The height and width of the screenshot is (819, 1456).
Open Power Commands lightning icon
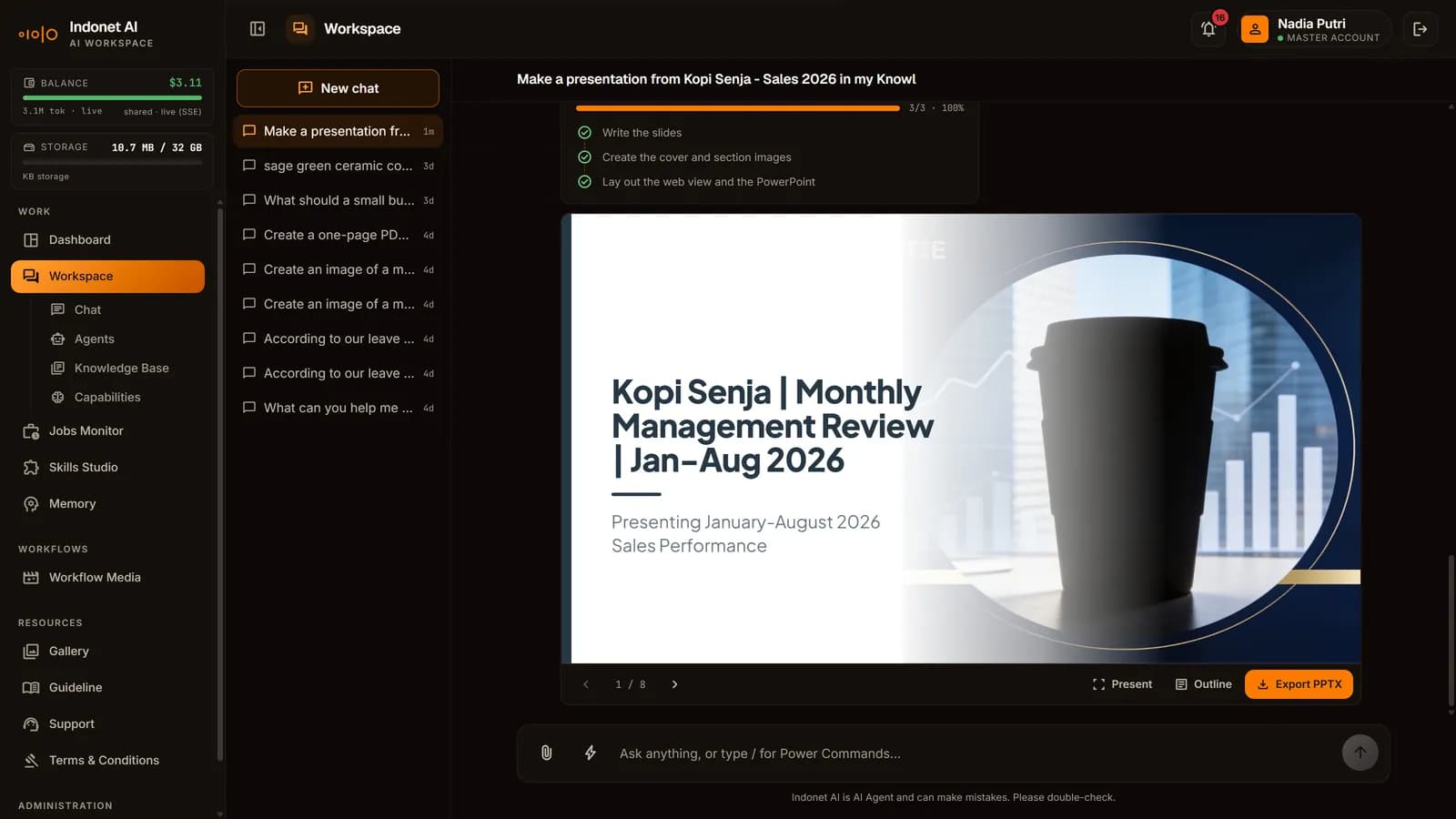tap(590, 753)
